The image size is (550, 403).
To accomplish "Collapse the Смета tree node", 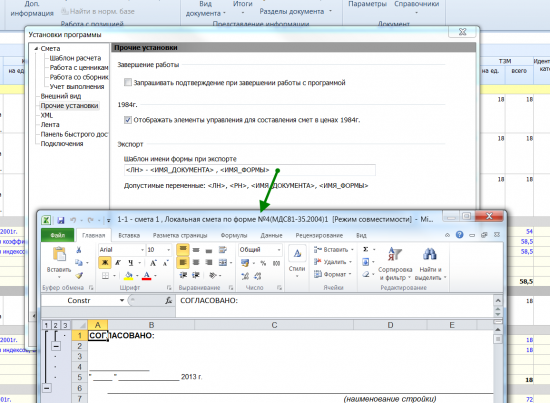I will click(x=36, y=49).
